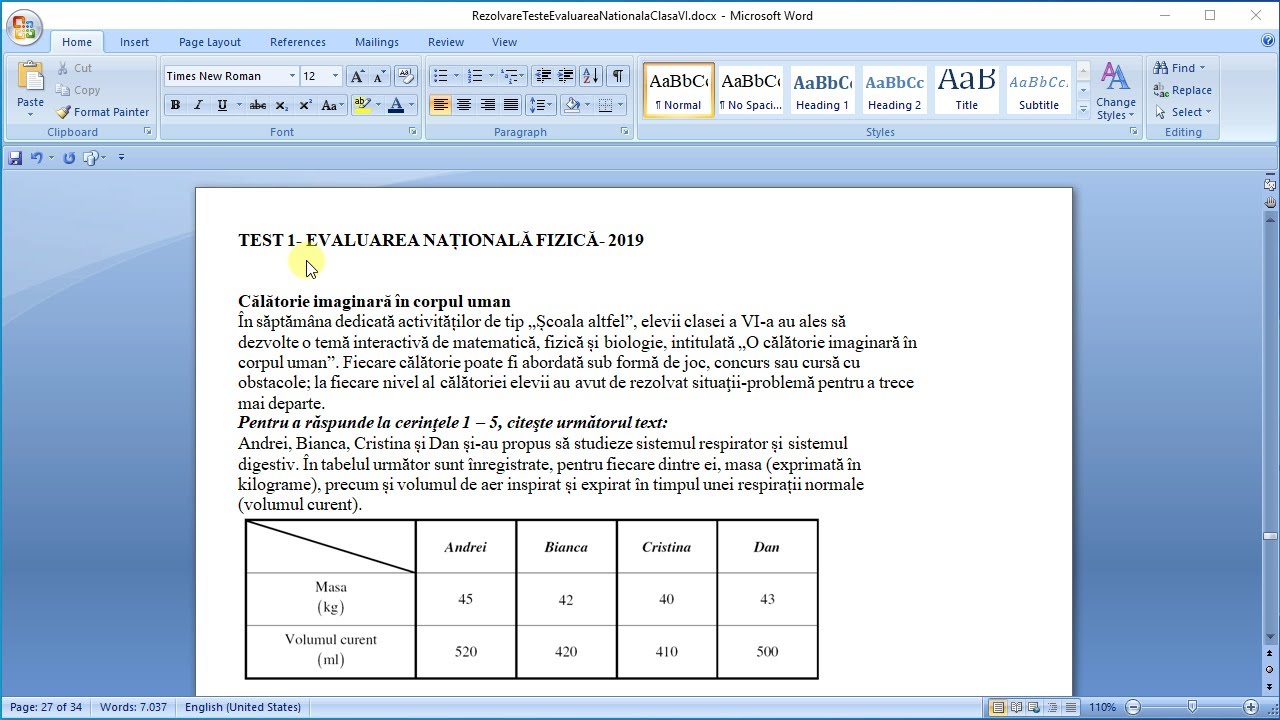
Task: Click the bullets list icon
Action: pyautogui.click(x=440, y=76)
